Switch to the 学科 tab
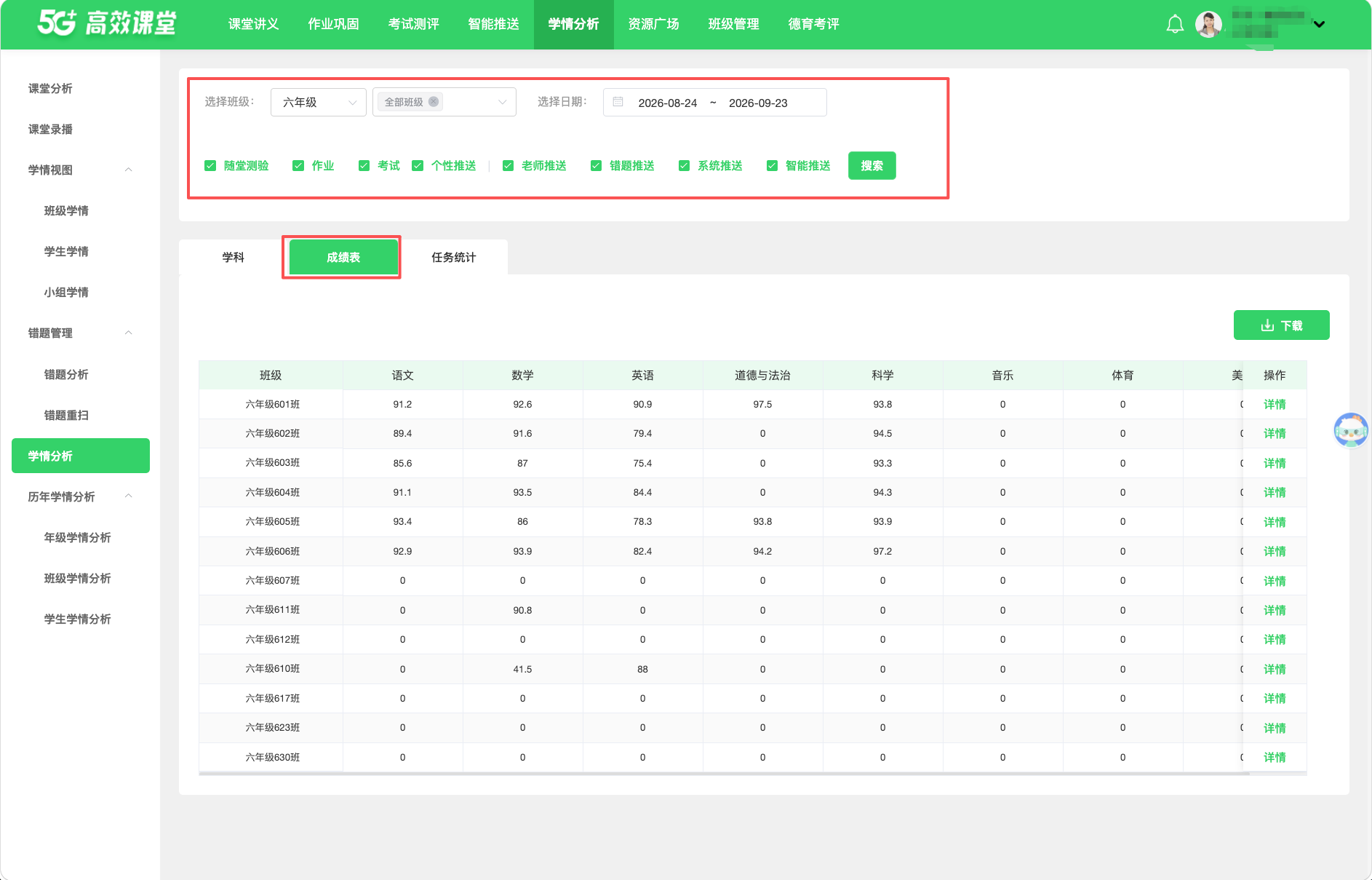This screenshot has height=880, width=1372. (x=233, y=257)
